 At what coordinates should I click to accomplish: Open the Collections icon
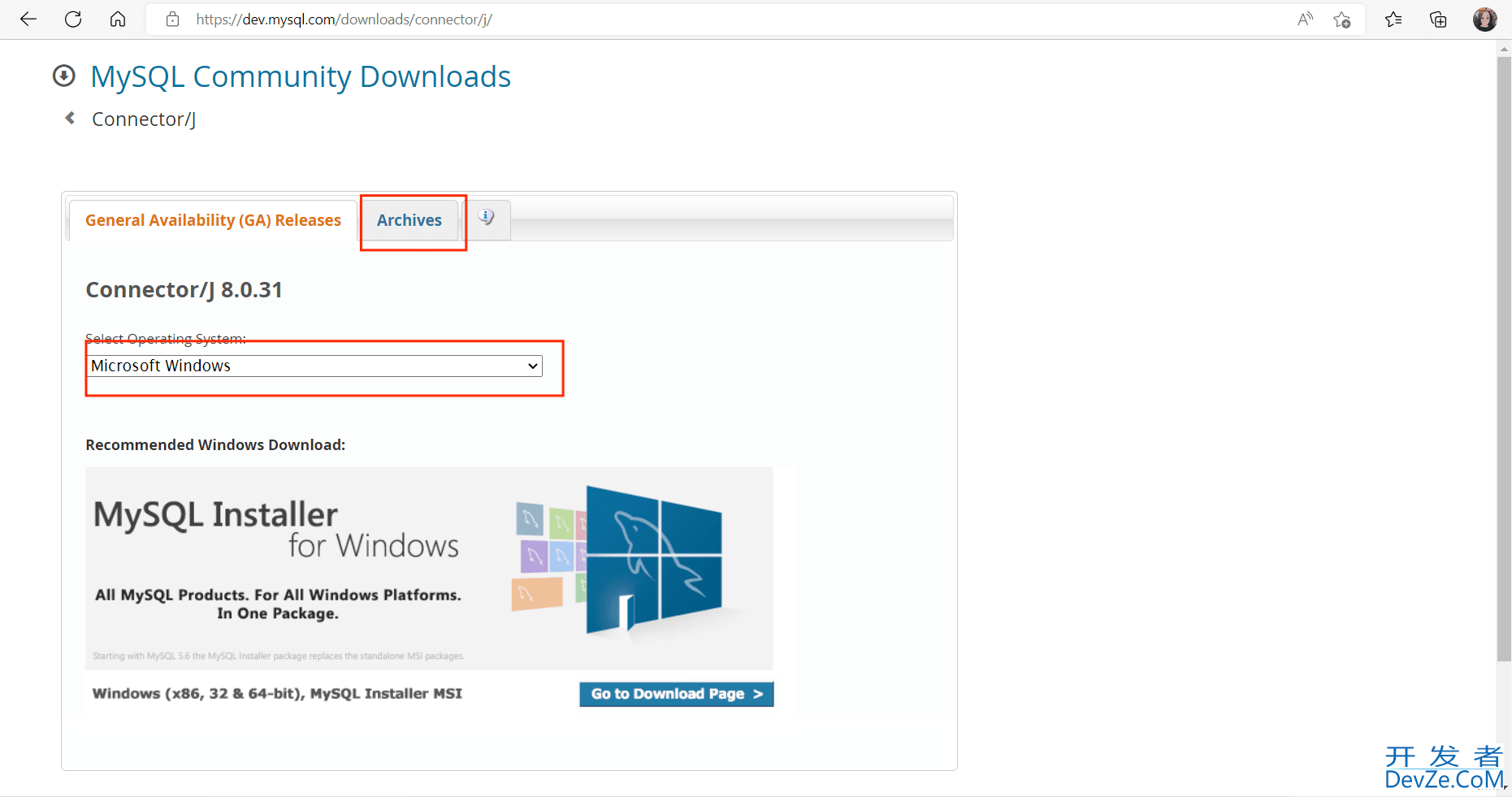coord(1438,19)
